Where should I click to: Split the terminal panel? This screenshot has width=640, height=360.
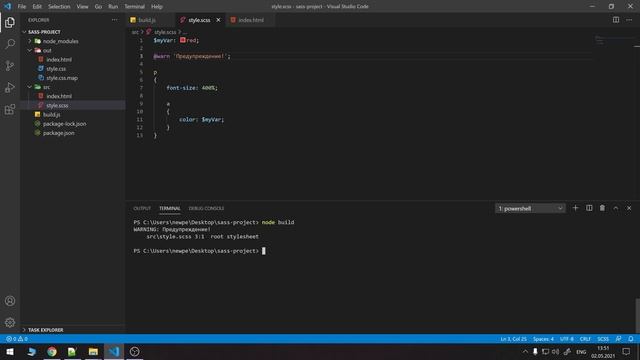coord(589,208)
